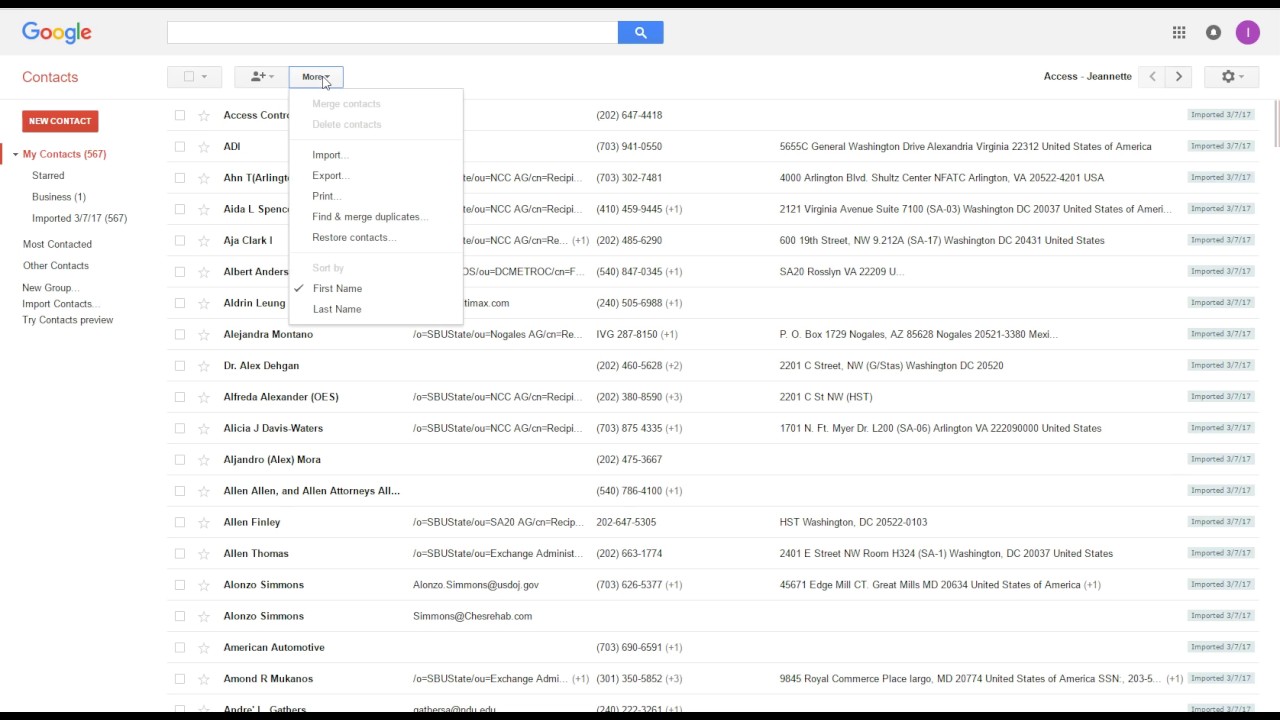Check the Alejandra Montano checkbox

[x=180, y=335]
